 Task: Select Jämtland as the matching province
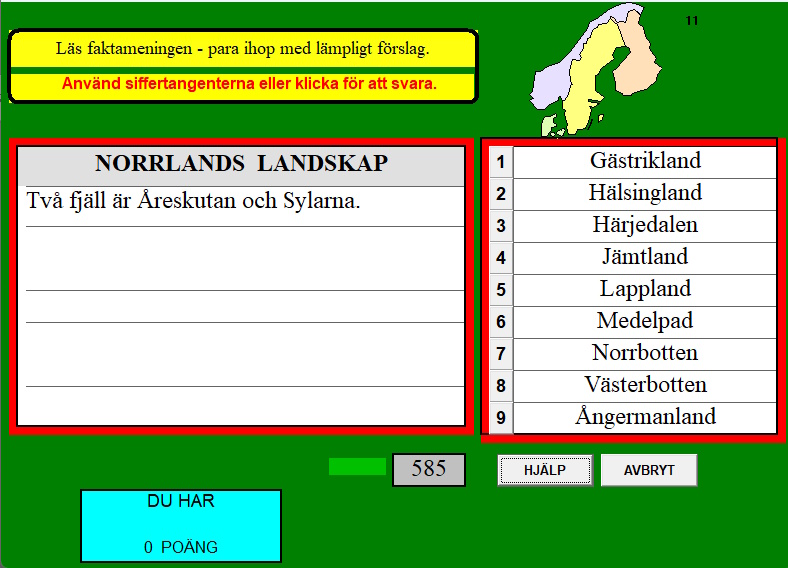(645, 257)
